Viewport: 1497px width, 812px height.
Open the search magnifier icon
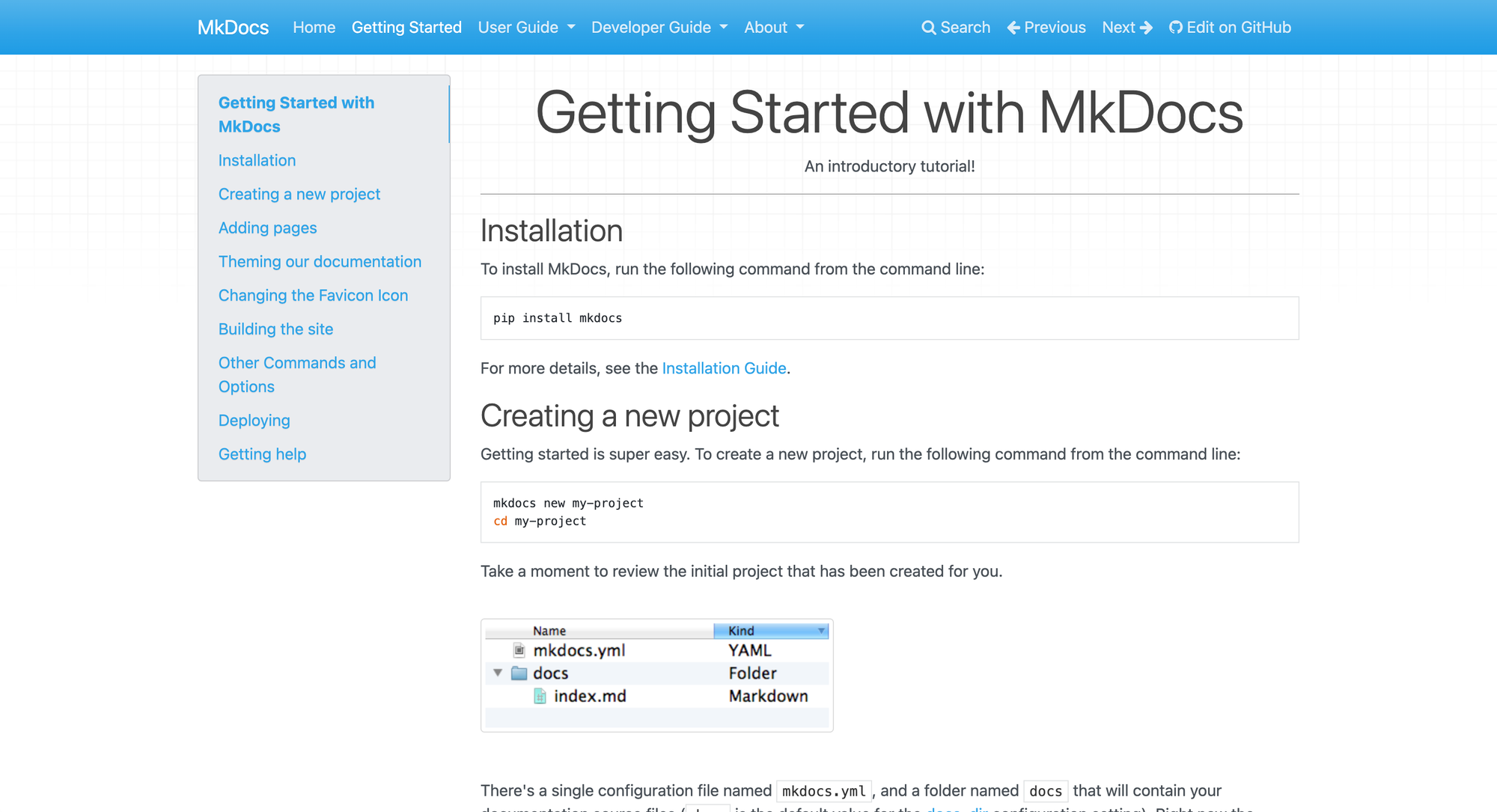click(928, 27)
